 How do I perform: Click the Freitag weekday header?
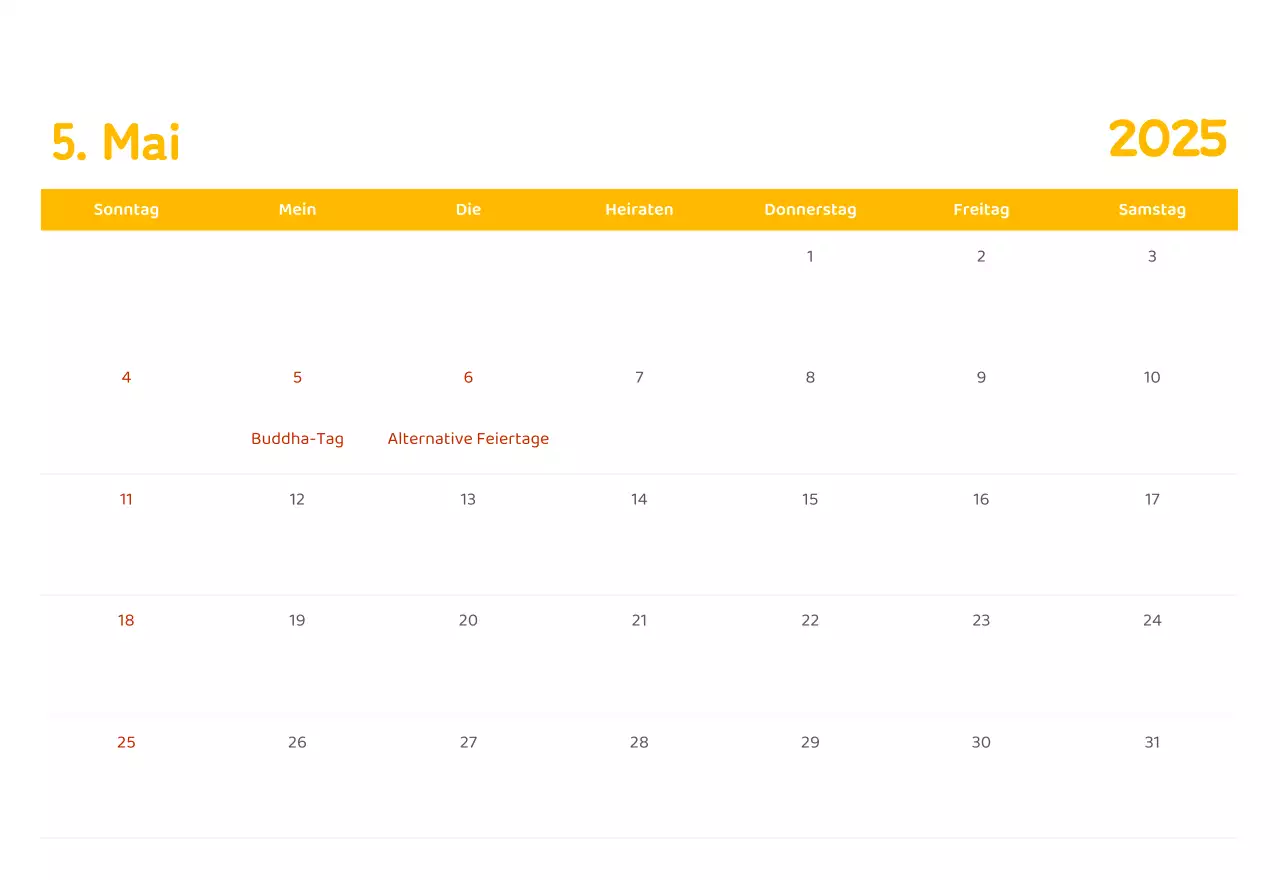click(981, 209)
